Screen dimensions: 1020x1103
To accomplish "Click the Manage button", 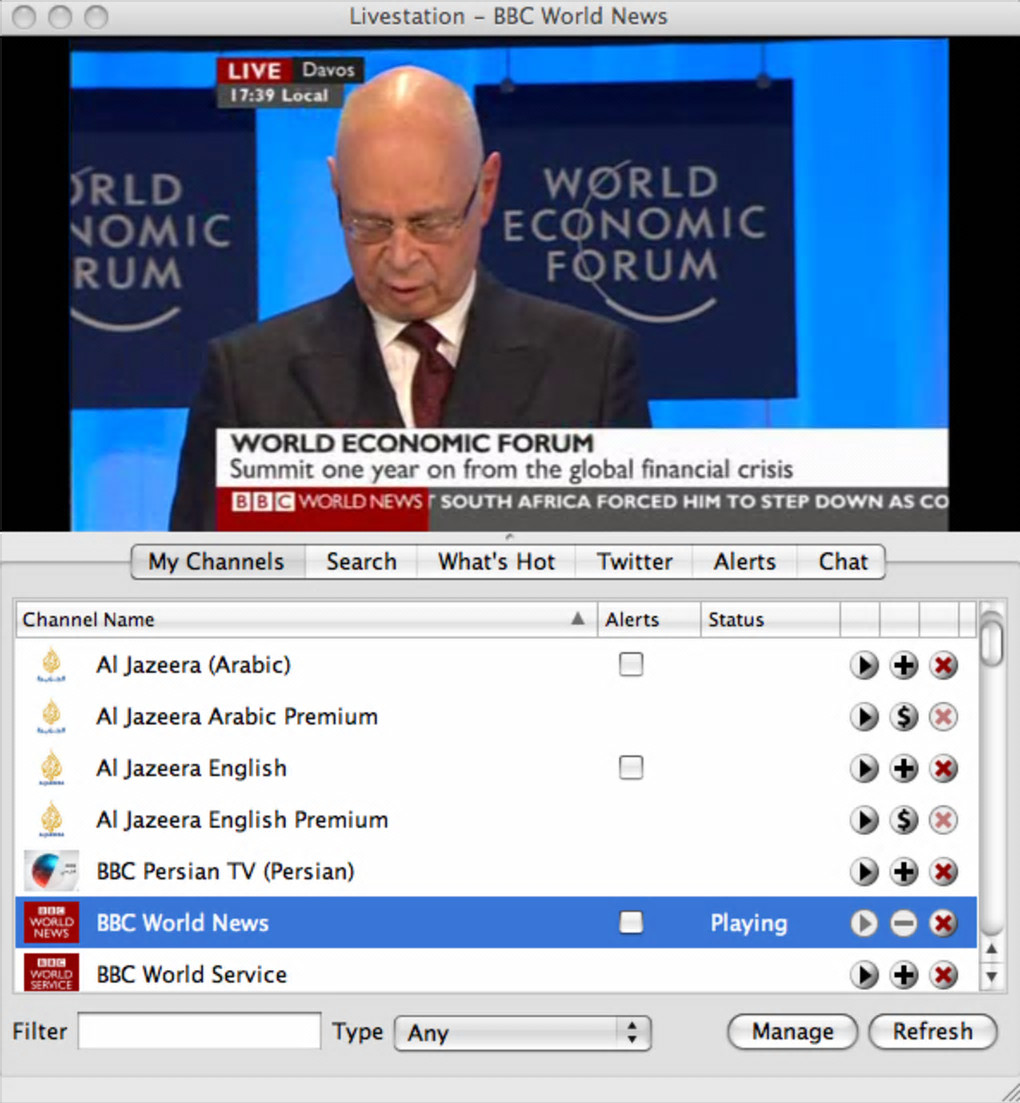I will tap(793, 1032).
